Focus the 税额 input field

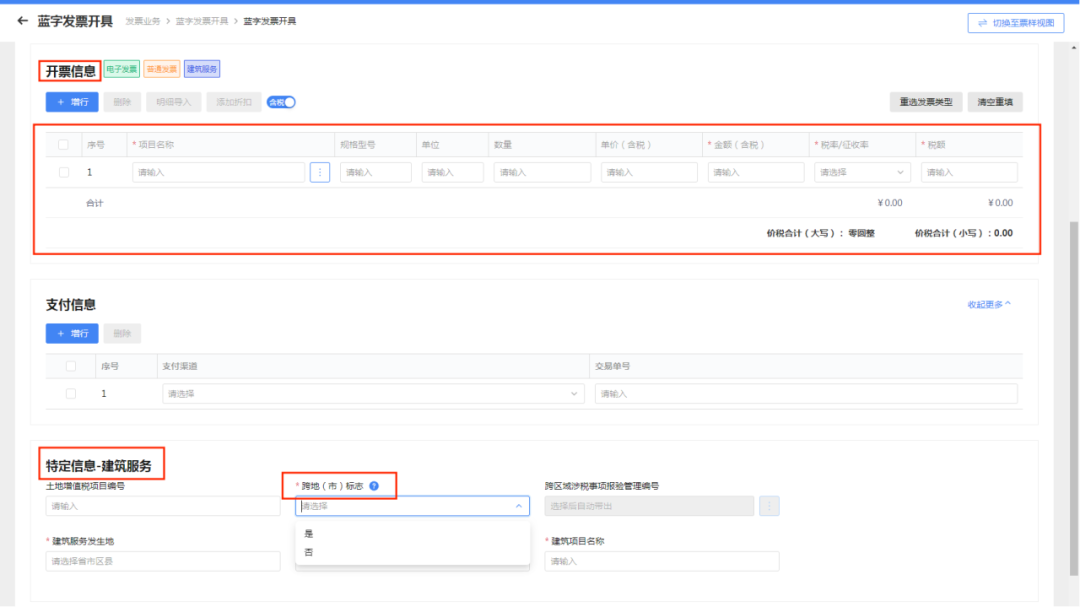(969, 172)
